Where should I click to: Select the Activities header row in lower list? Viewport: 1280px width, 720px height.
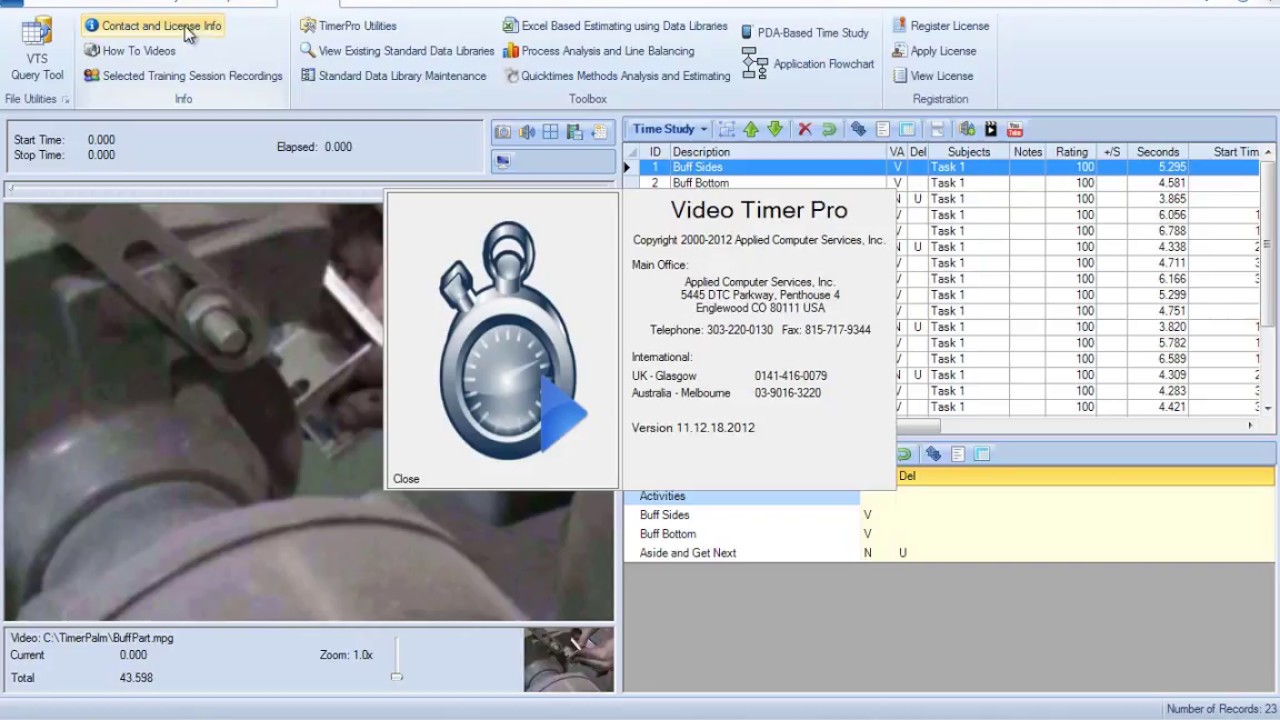tap(742, 496)
